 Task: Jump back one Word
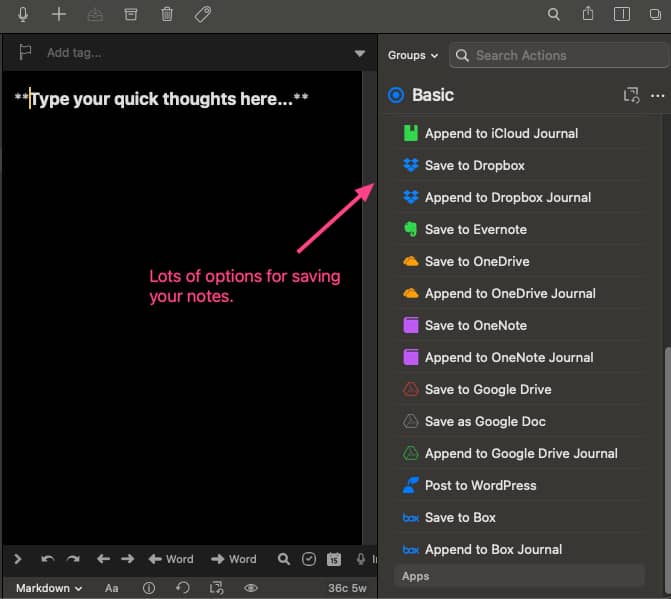click(171, 559)
